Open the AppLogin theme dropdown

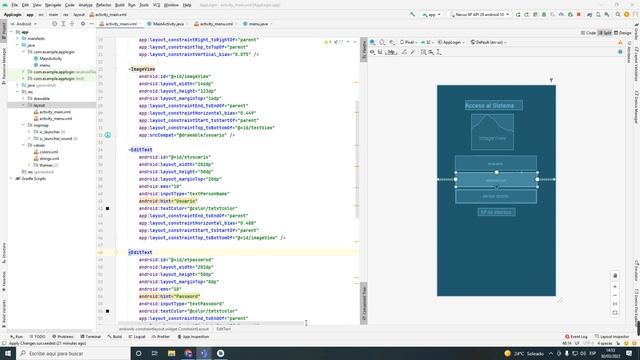pos(451,42)
